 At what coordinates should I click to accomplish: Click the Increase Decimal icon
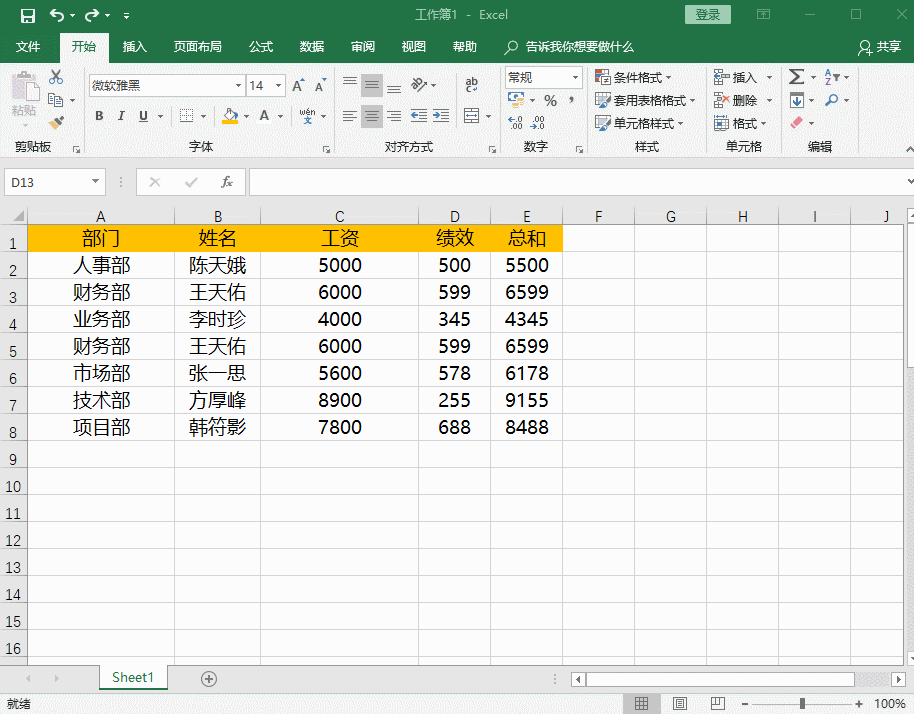[x=514, y=120]
